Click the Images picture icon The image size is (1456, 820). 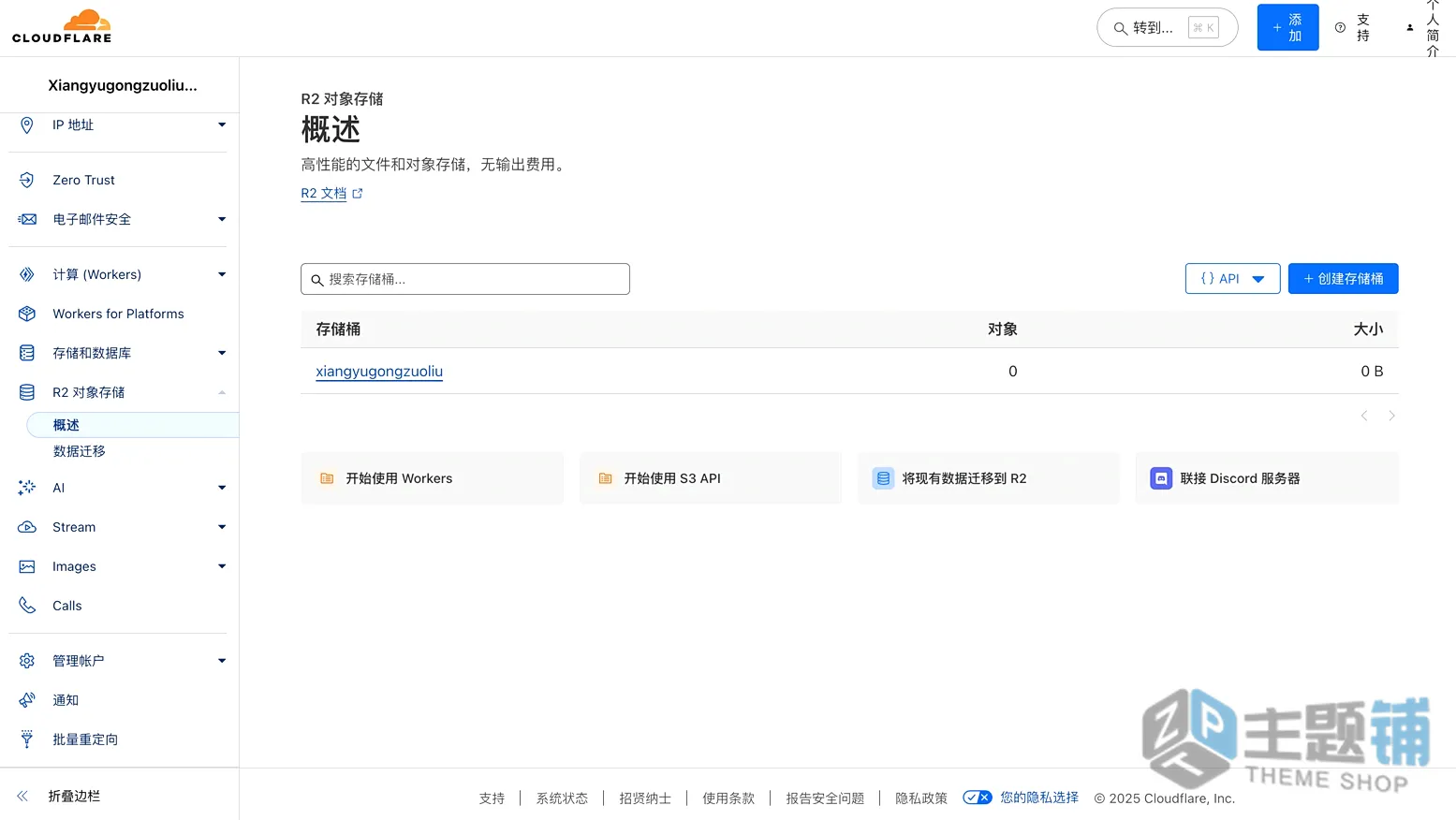[27, 566]
